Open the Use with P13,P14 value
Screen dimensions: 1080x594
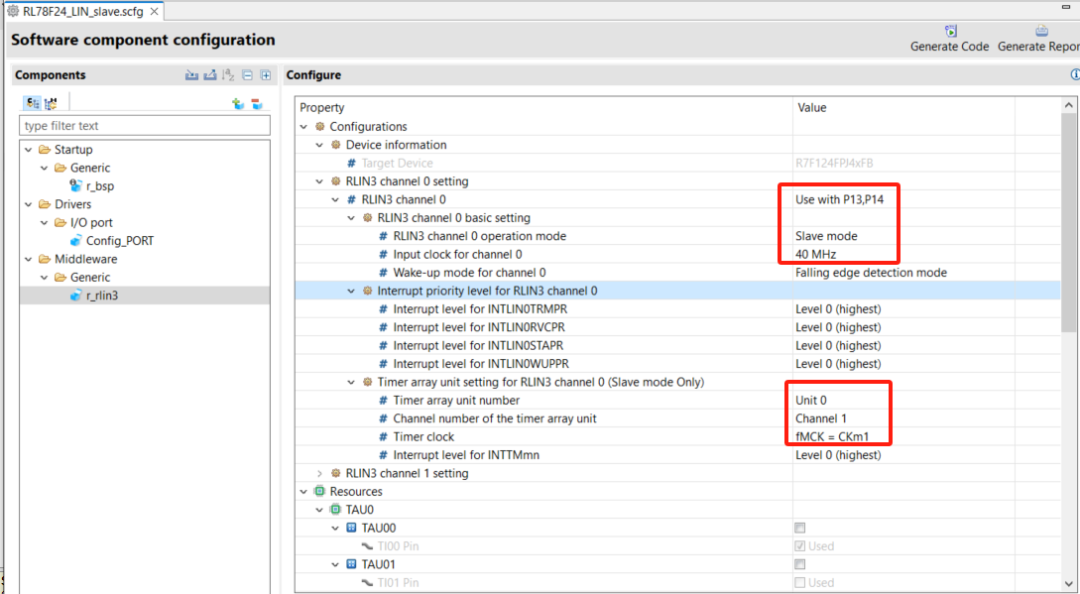pos(840,199)
